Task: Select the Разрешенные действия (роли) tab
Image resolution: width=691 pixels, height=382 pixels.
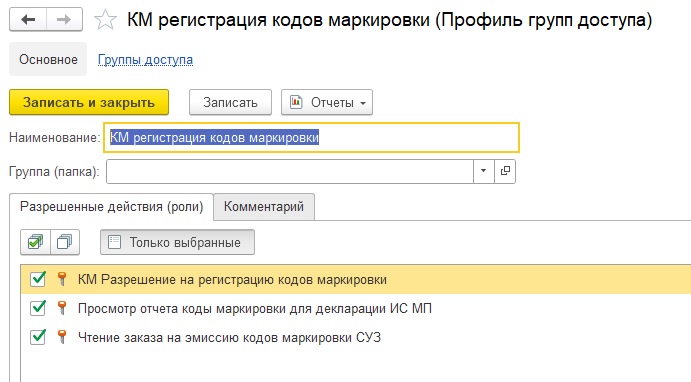Action: click(x=111, y=206)
